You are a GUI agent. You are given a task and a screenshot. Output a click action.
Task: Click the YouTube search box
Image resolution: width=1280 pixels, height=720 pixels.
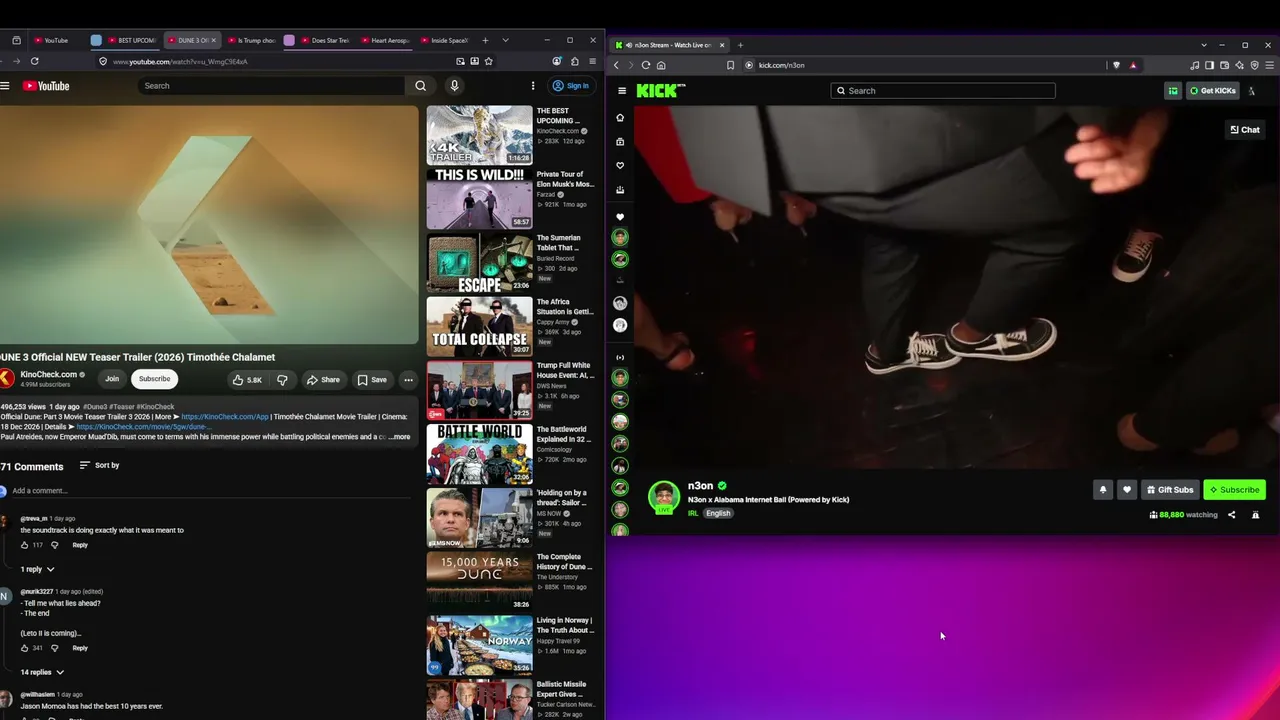[x=270, y=86]
